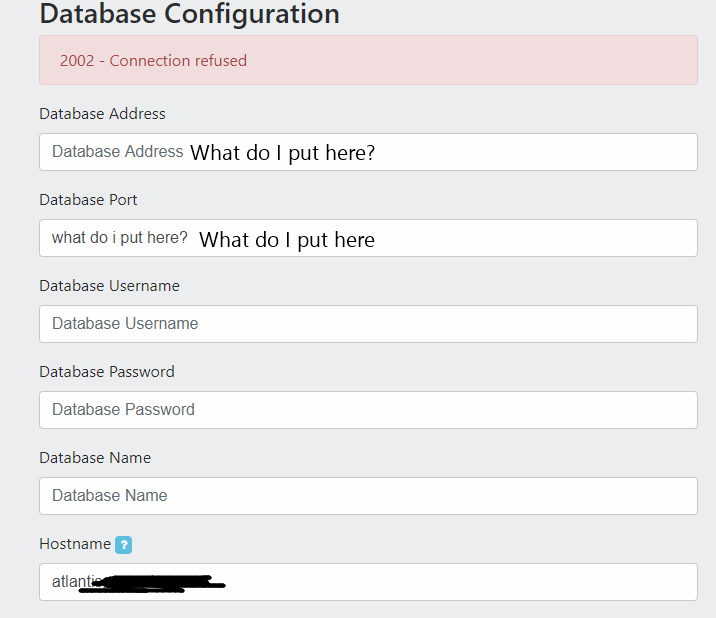Image resolution: width=716 pixels, height=618 pixels.
Task: Click the blue help icon beside Hostname
Action: coord(123,545)
